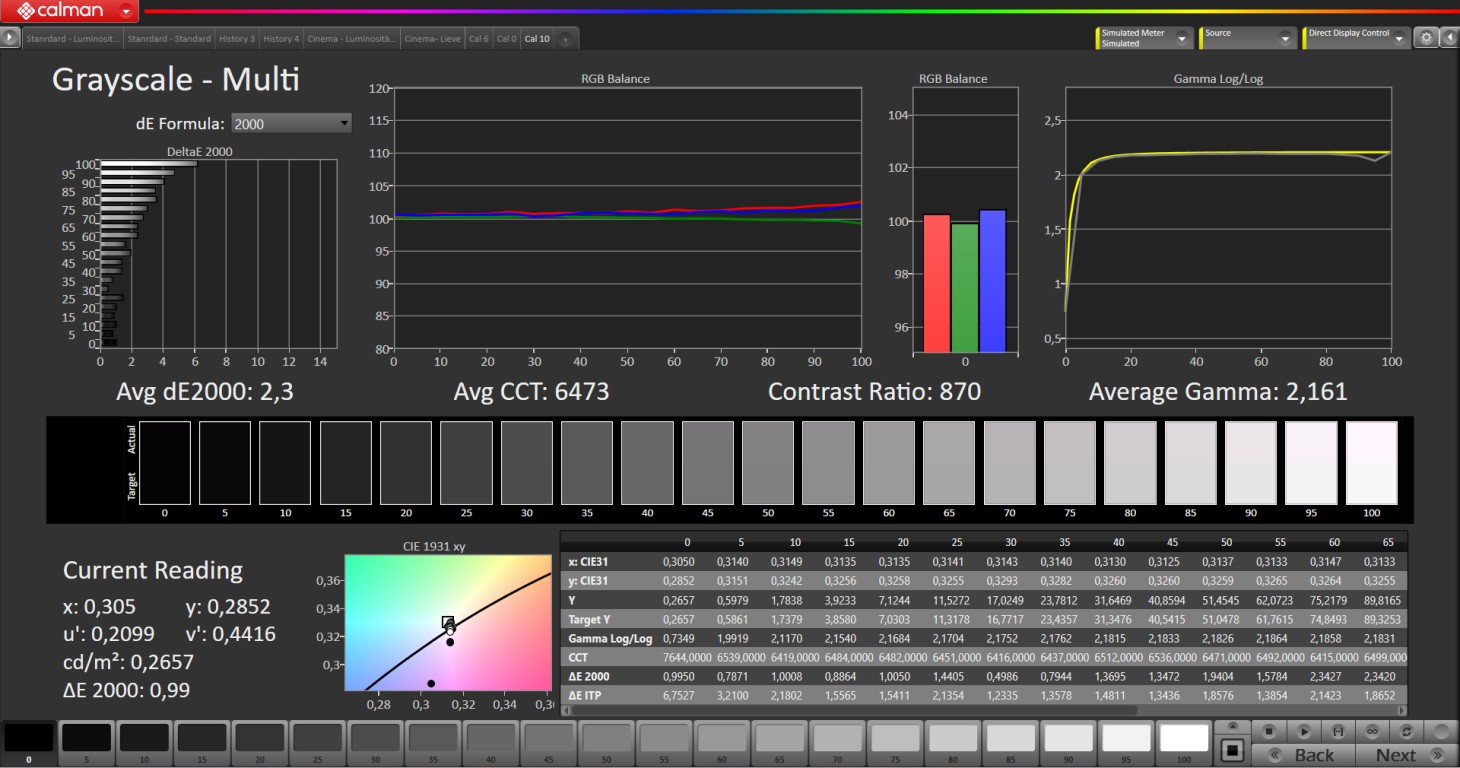This screenshot has width=1460, height=768.
Task: Select the Cal 6 tab
Action: [x=479, y=39]
